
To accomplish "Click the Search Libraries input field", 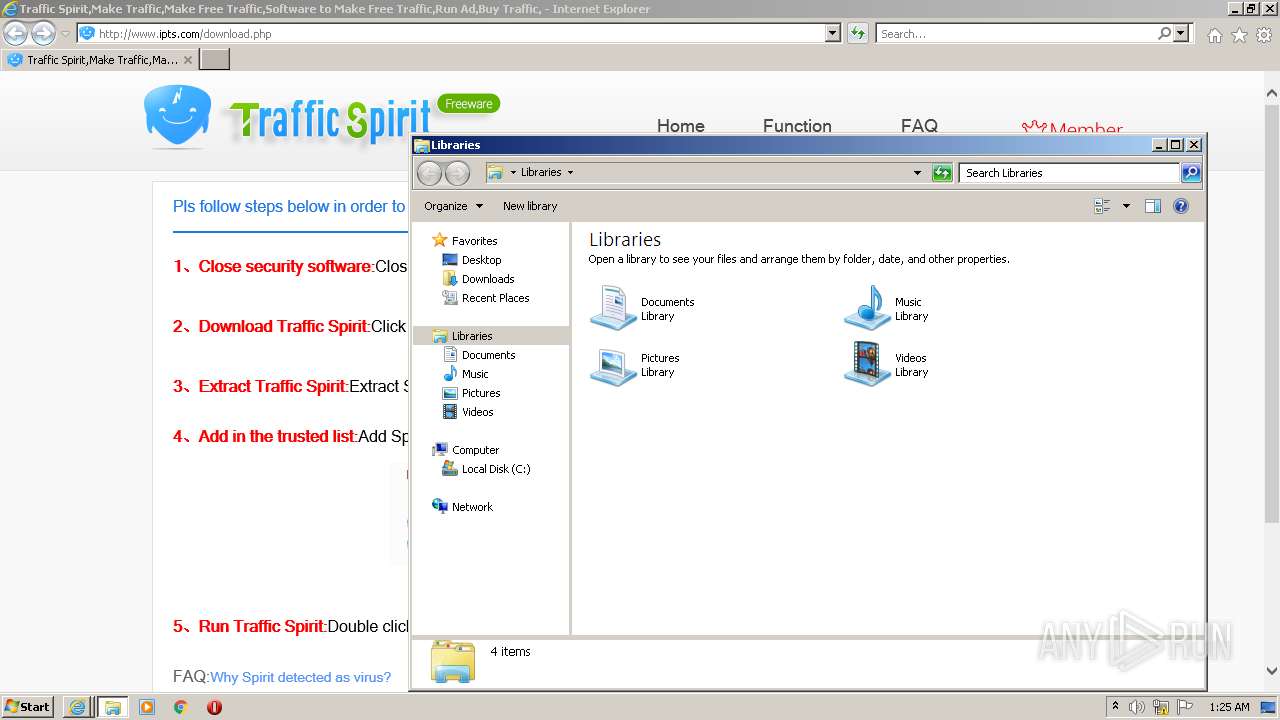I will [1069, 173].
